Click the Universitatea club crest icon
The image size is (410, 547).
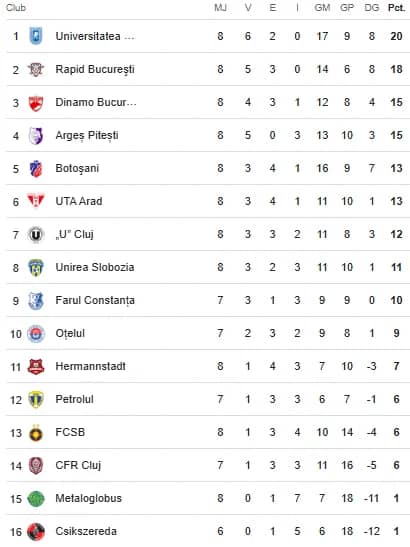pos(36,36)
